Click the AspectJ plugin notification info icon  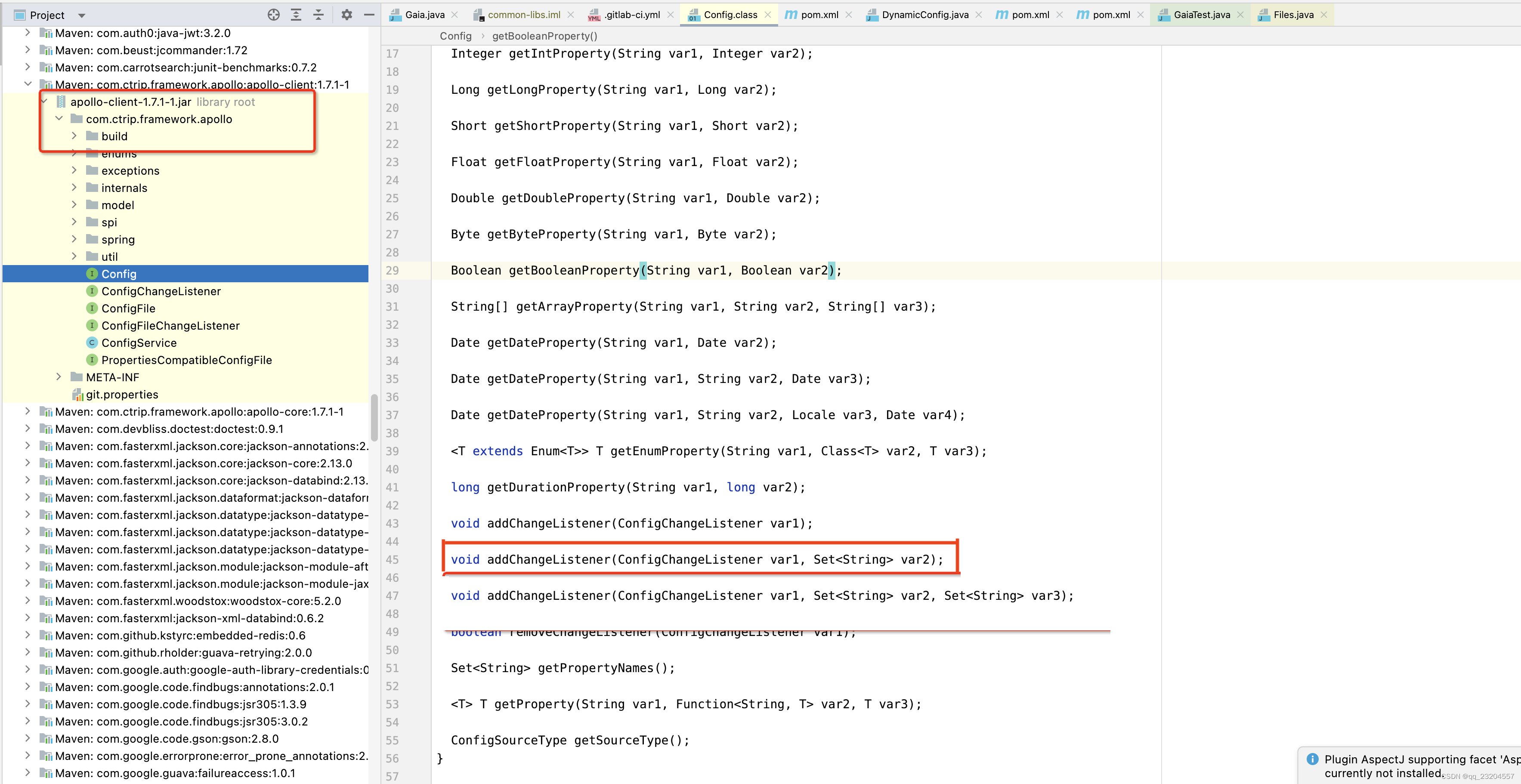pos(1312,759)
